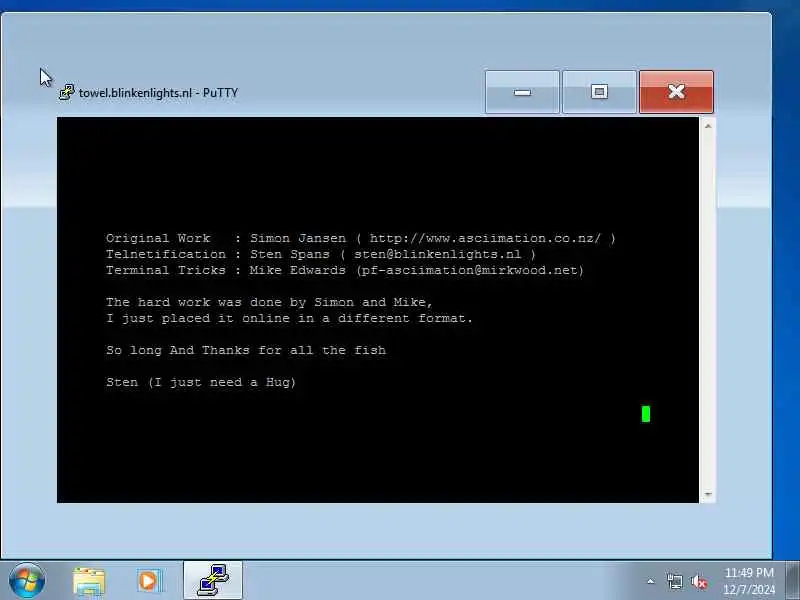Click the green terminal cursor block
The image size is (800, 600).
point(646,414)
